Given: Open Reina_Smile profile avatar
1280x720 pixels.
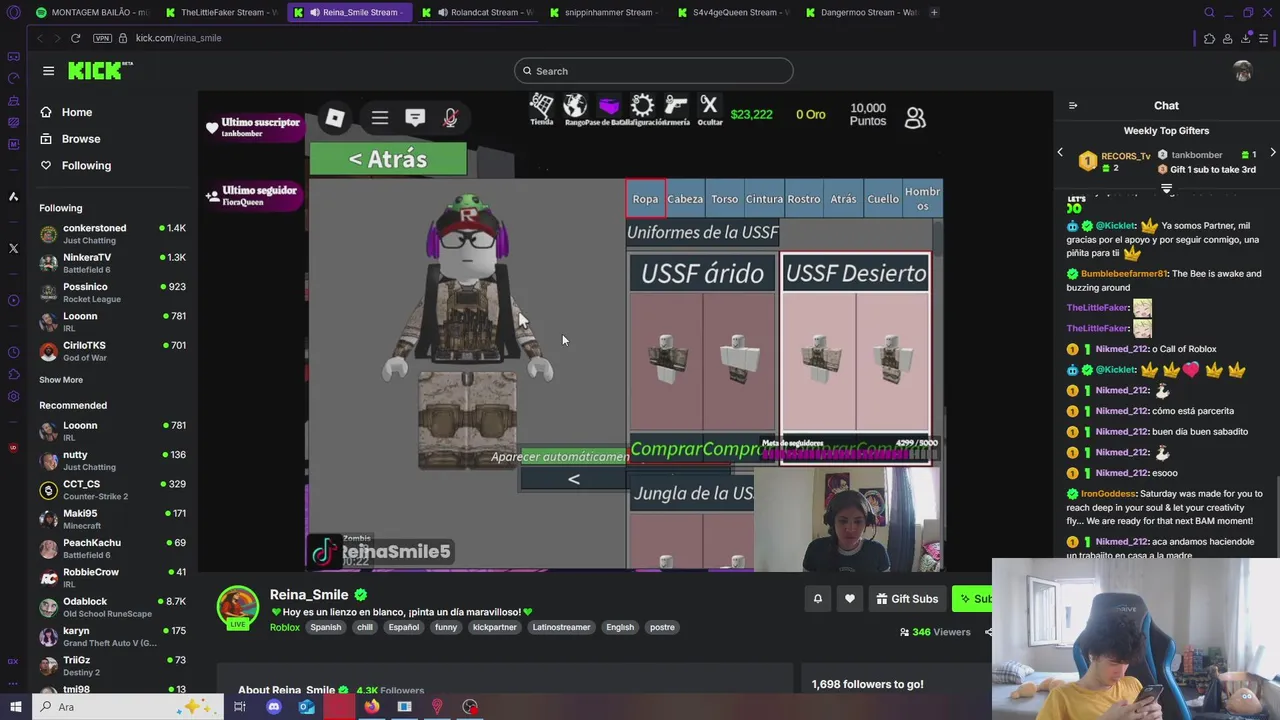Looking at the screenshot, I should click(x=238, y=605).
